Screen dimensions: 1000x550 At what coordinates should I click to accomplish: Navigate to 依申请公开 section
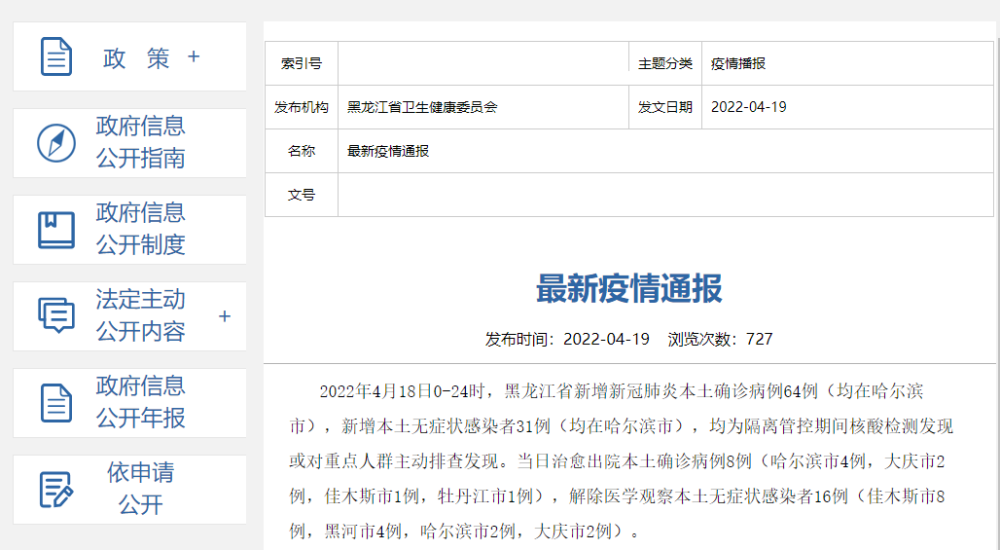(140, 488)
